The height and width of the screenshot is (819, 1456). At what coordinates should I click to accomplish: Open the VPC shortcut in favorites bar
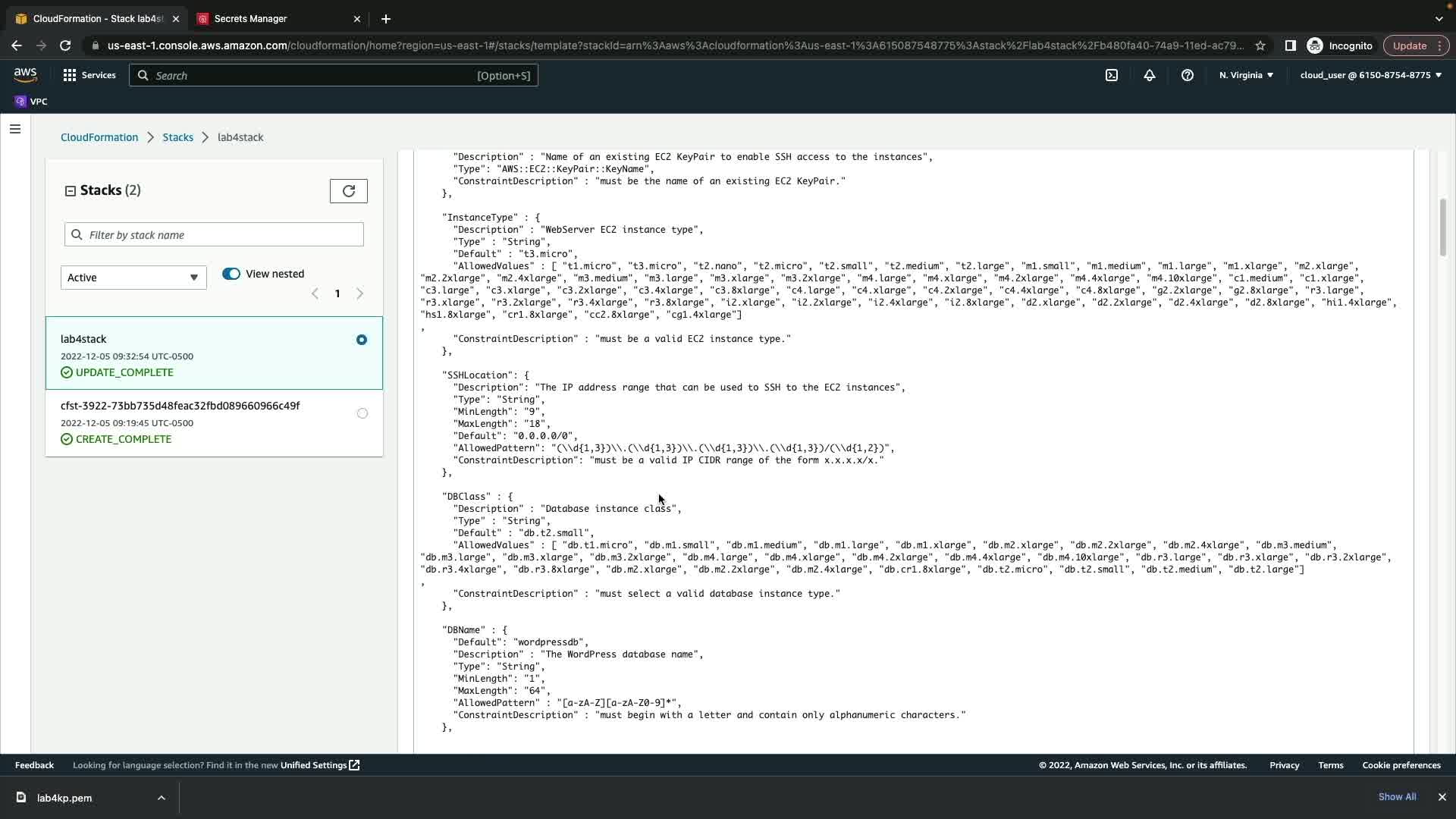[x=31, y=102]
